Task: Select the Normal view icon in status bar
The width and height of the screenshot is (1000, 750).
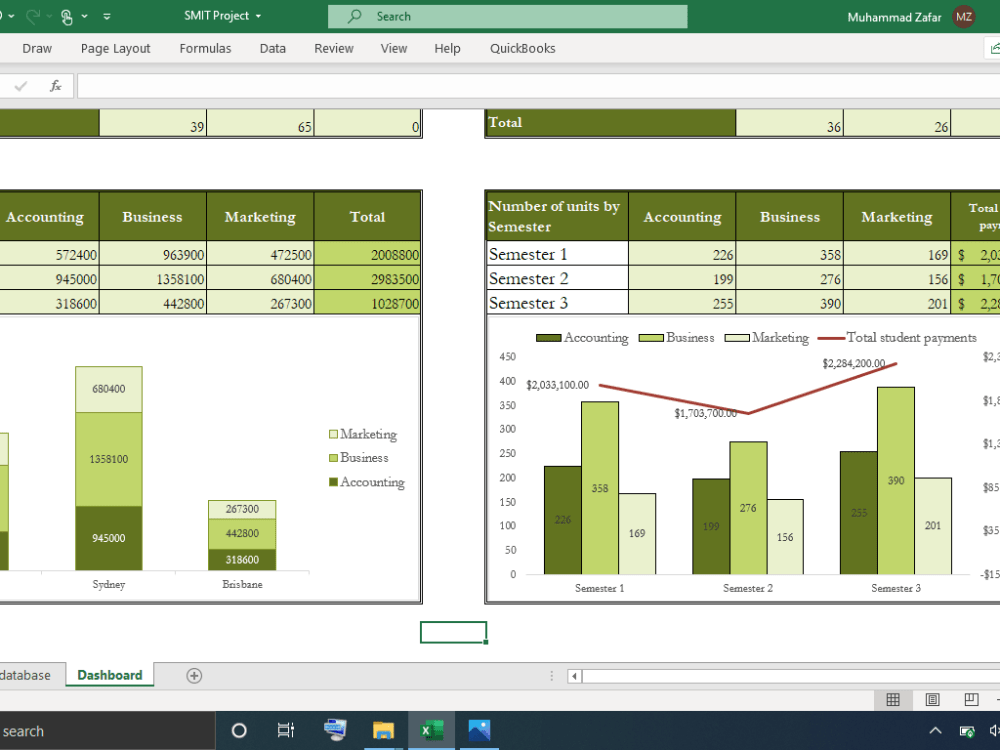Action: (893, 699)
